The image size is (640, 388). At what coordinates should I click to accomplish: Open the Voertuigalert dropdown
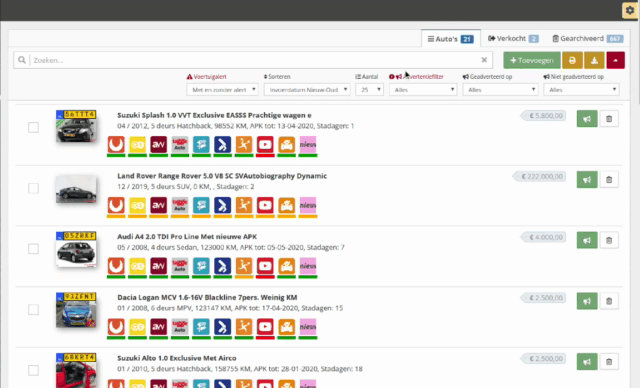222,90
